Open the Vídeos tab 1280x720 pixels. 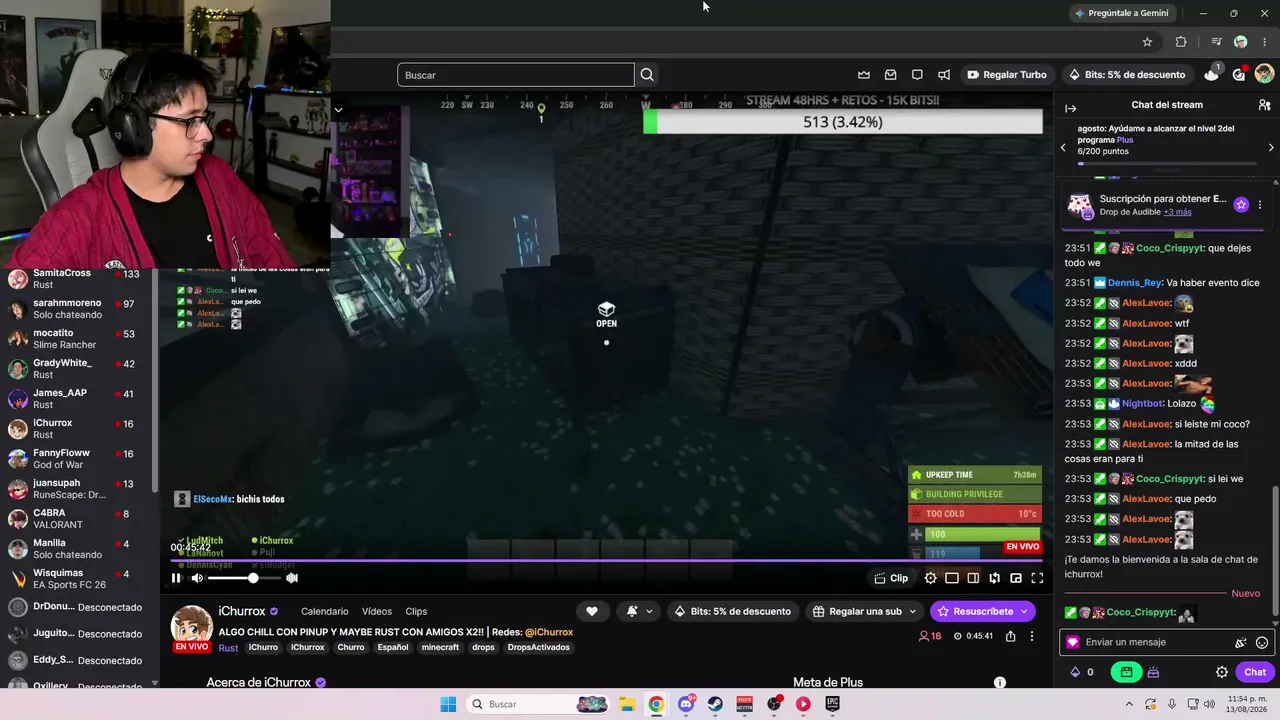point(377,611)
